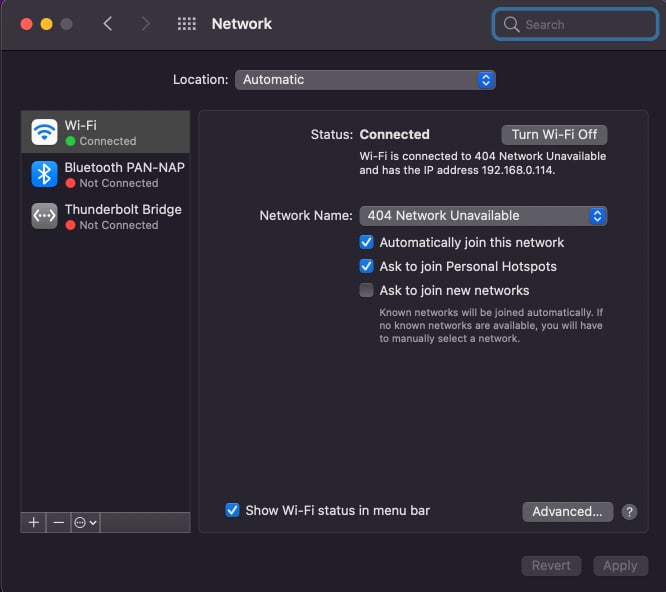The height and width of the screenshot is (592, 666).
Task: Show all preferences grid icon
Action: click(x=186, y=24)
